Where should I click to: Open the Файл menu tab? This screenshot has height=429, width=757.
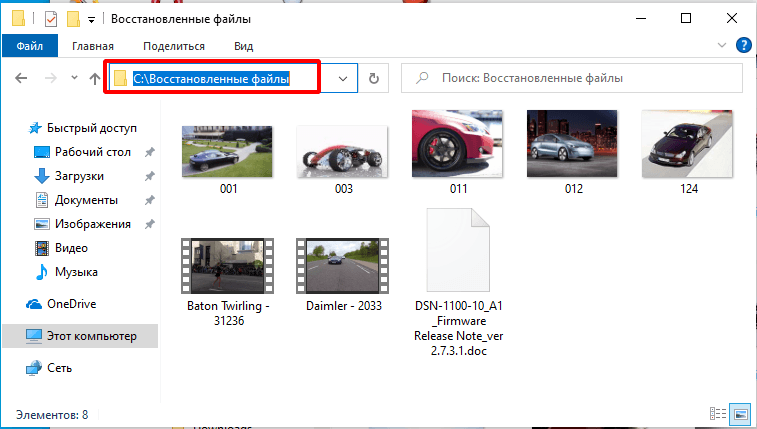(30, 46)
